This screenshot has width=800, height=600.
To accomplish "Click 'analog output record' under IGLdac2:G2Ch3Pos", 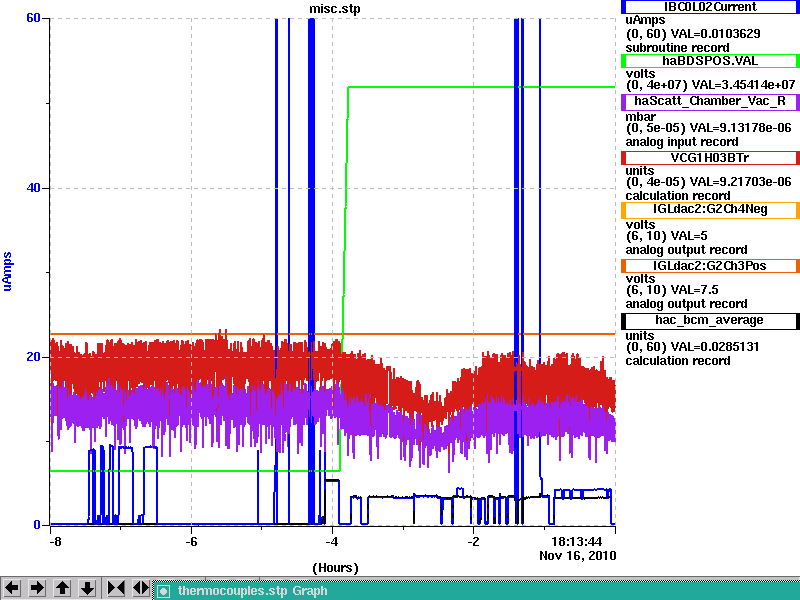I will (687, 304).
